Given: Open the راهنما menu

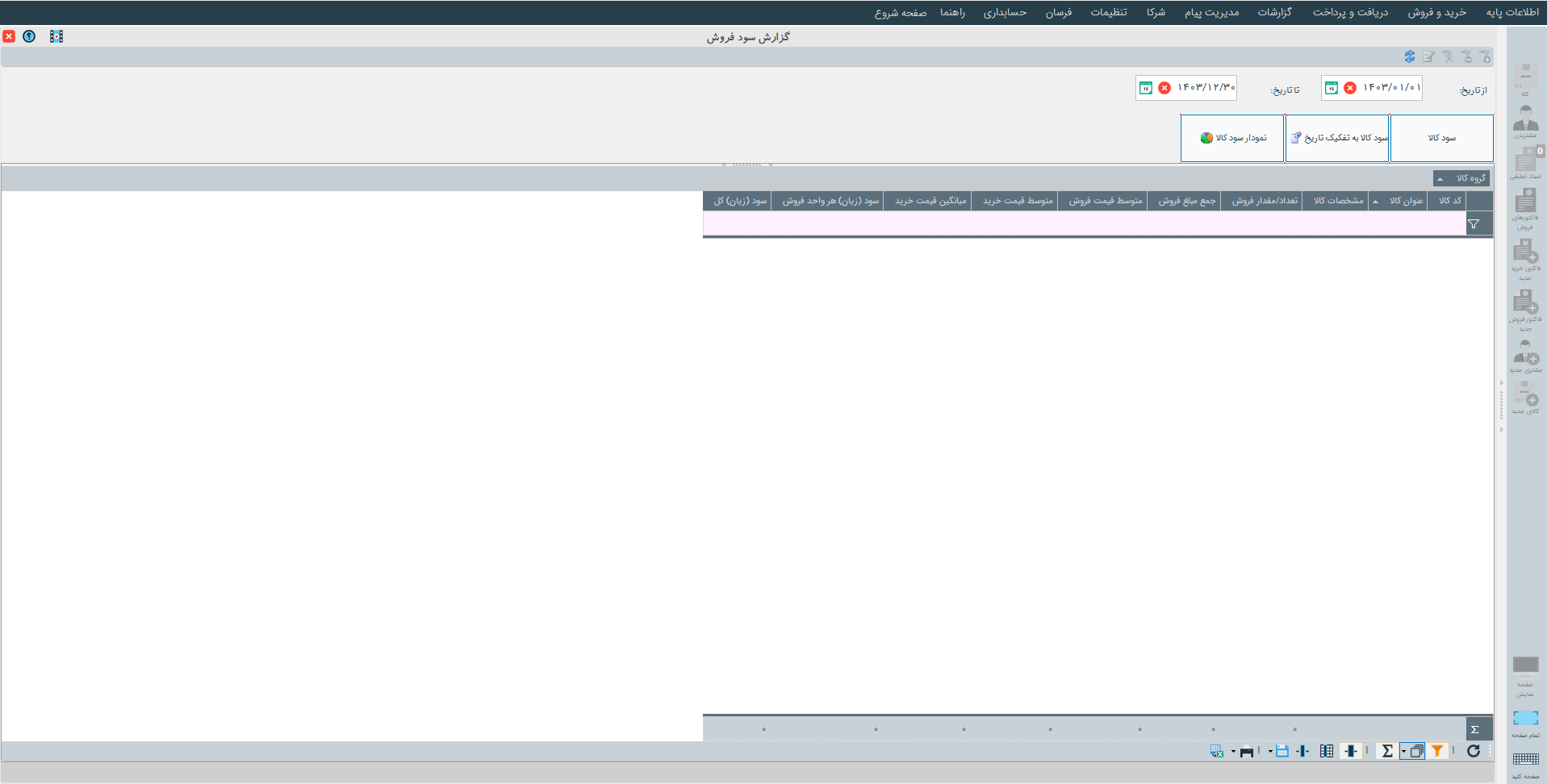Looking at the screenshot, I should coord(952,12).
